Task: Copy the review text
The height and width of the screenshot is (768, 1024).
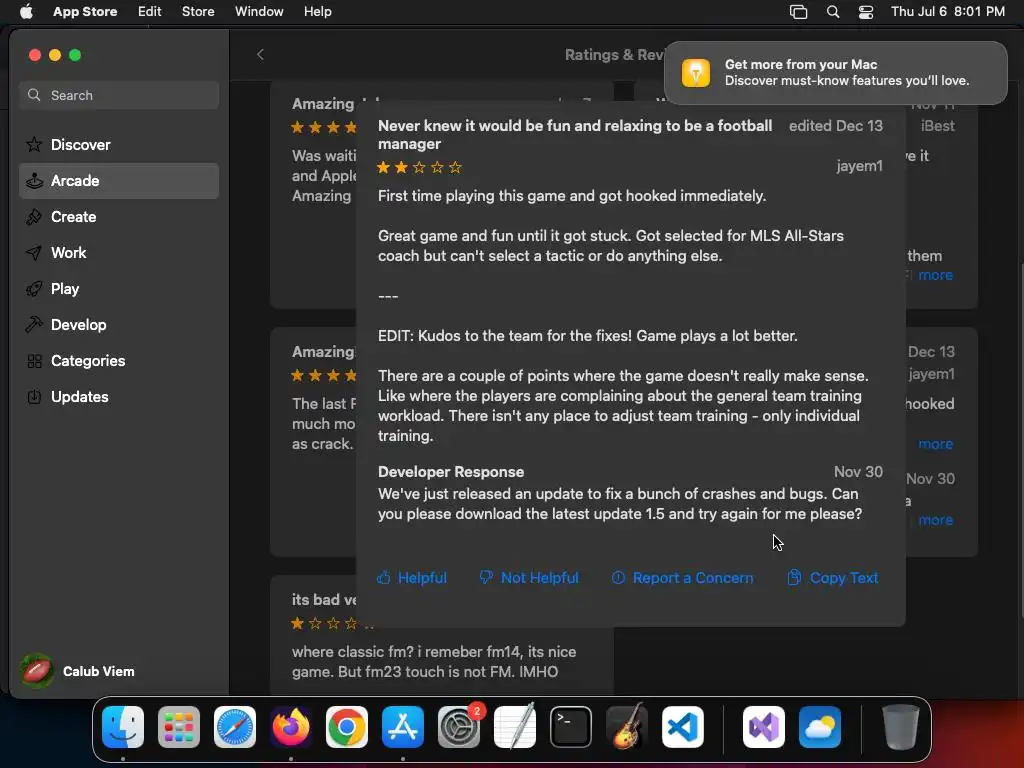Action: pos(833,577)
